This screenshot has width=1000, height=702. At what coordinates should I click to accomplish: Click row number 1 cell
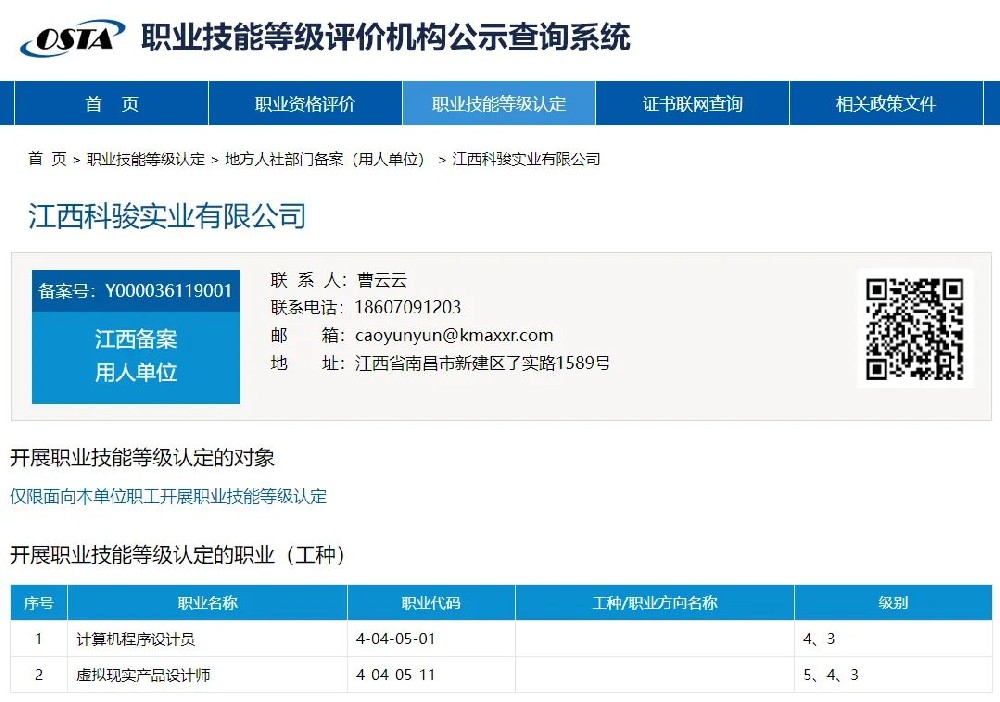[39, 639]
